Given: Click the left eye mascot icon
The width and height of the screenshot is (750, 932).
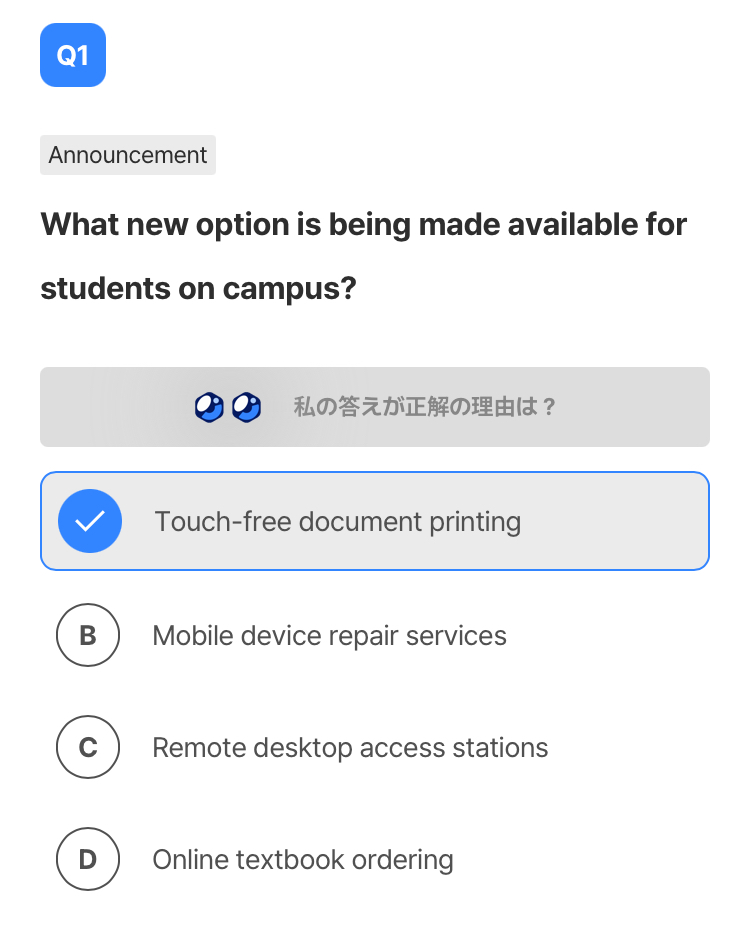Looking at the screenshot, I should click(209, 407).
